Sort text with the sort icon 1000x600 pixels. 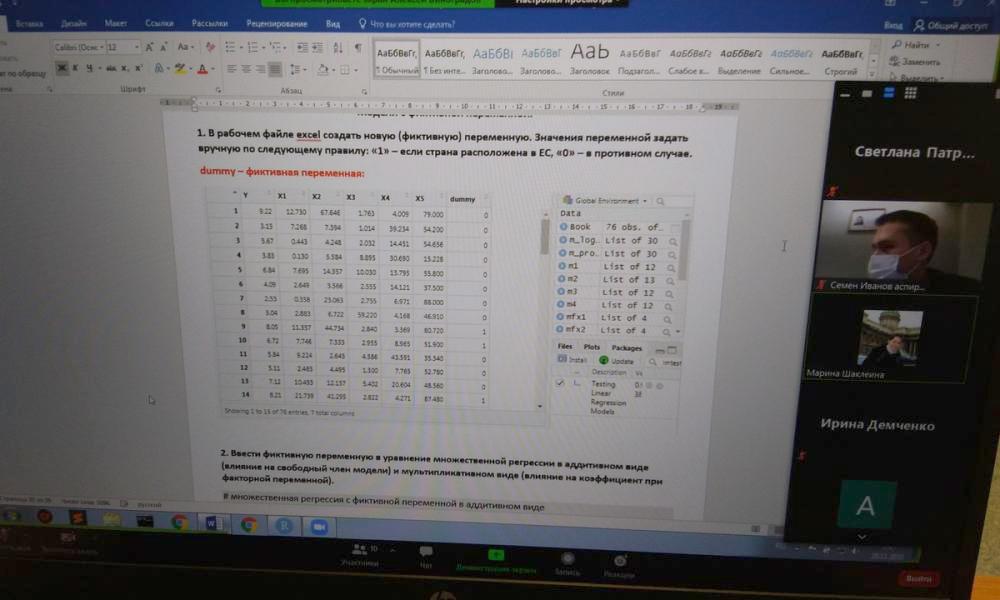click(x=338, y=48)
